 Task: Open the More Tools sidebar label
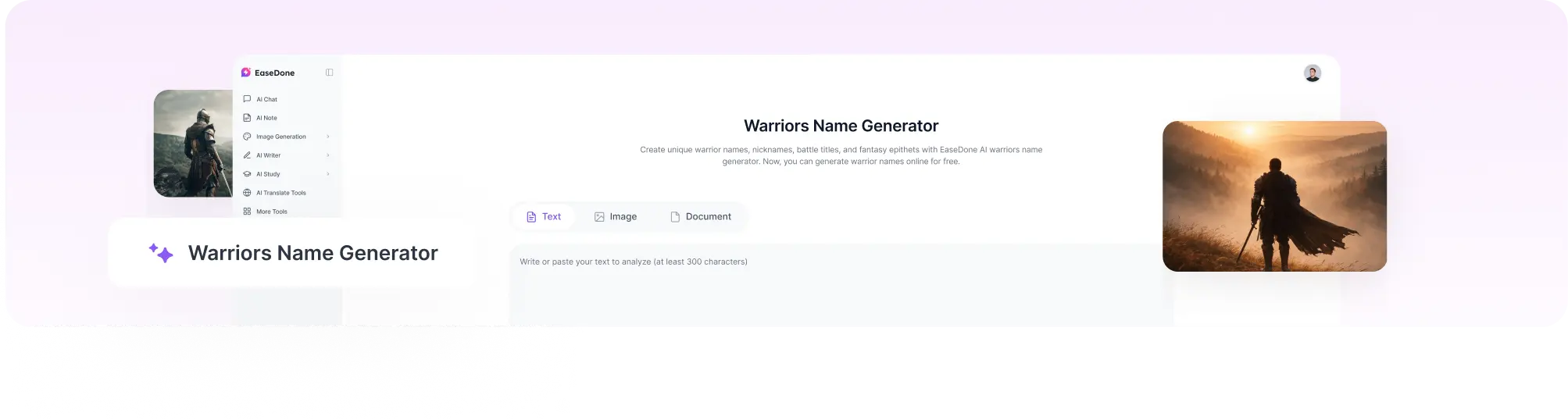(272, 212)
